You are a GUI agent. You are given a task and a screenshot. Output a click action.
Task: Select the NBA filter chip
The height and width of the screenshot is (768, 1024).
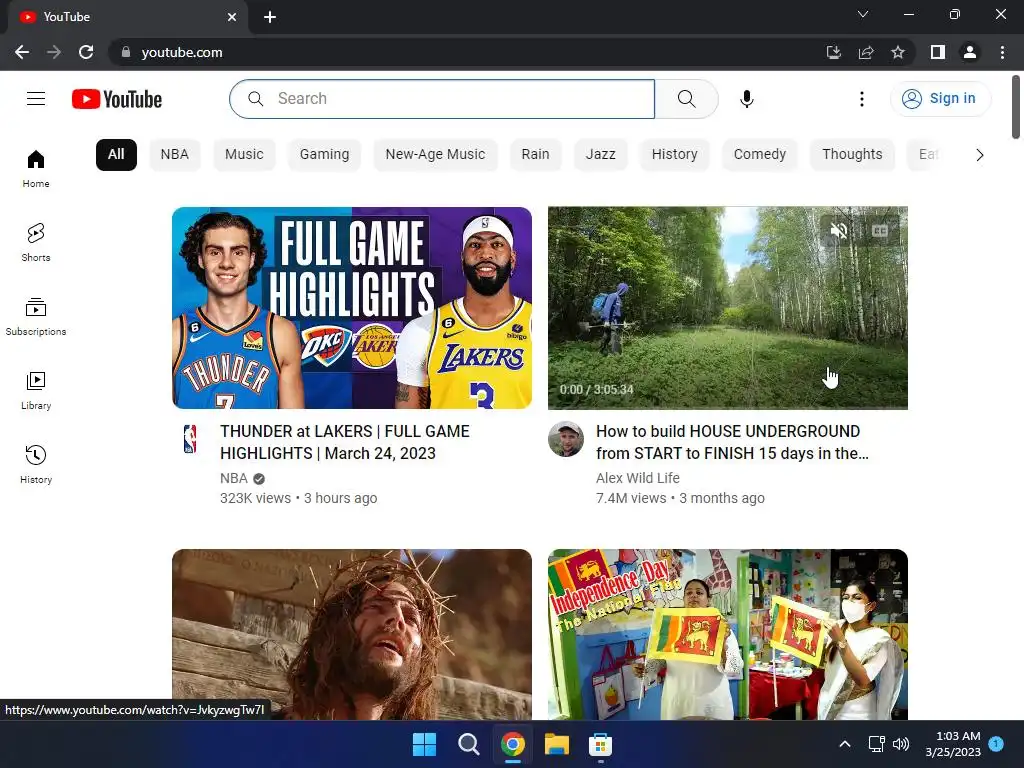click(174, 155)
